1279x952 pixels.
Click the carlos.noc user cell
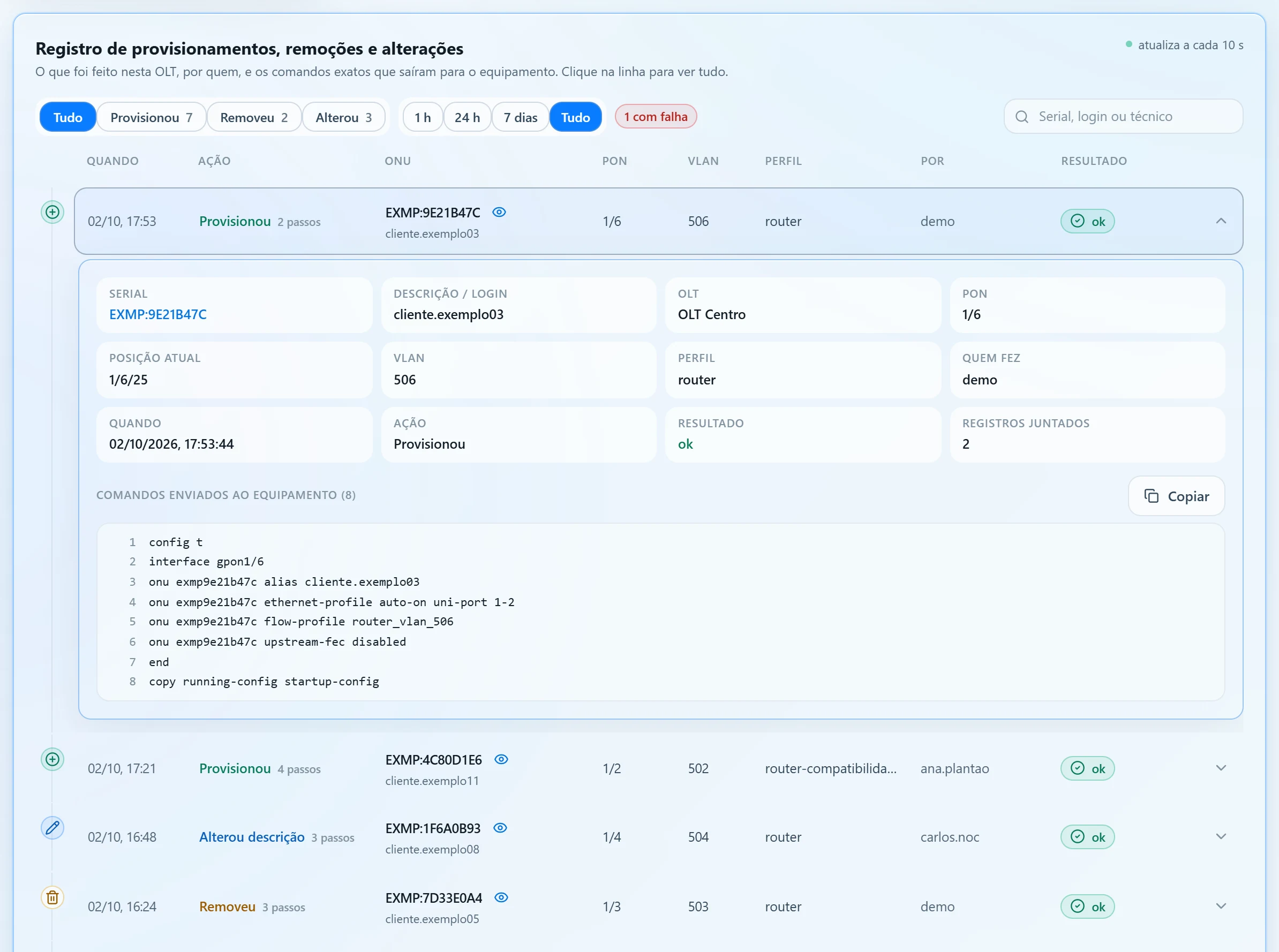click(x=950, y=837)
